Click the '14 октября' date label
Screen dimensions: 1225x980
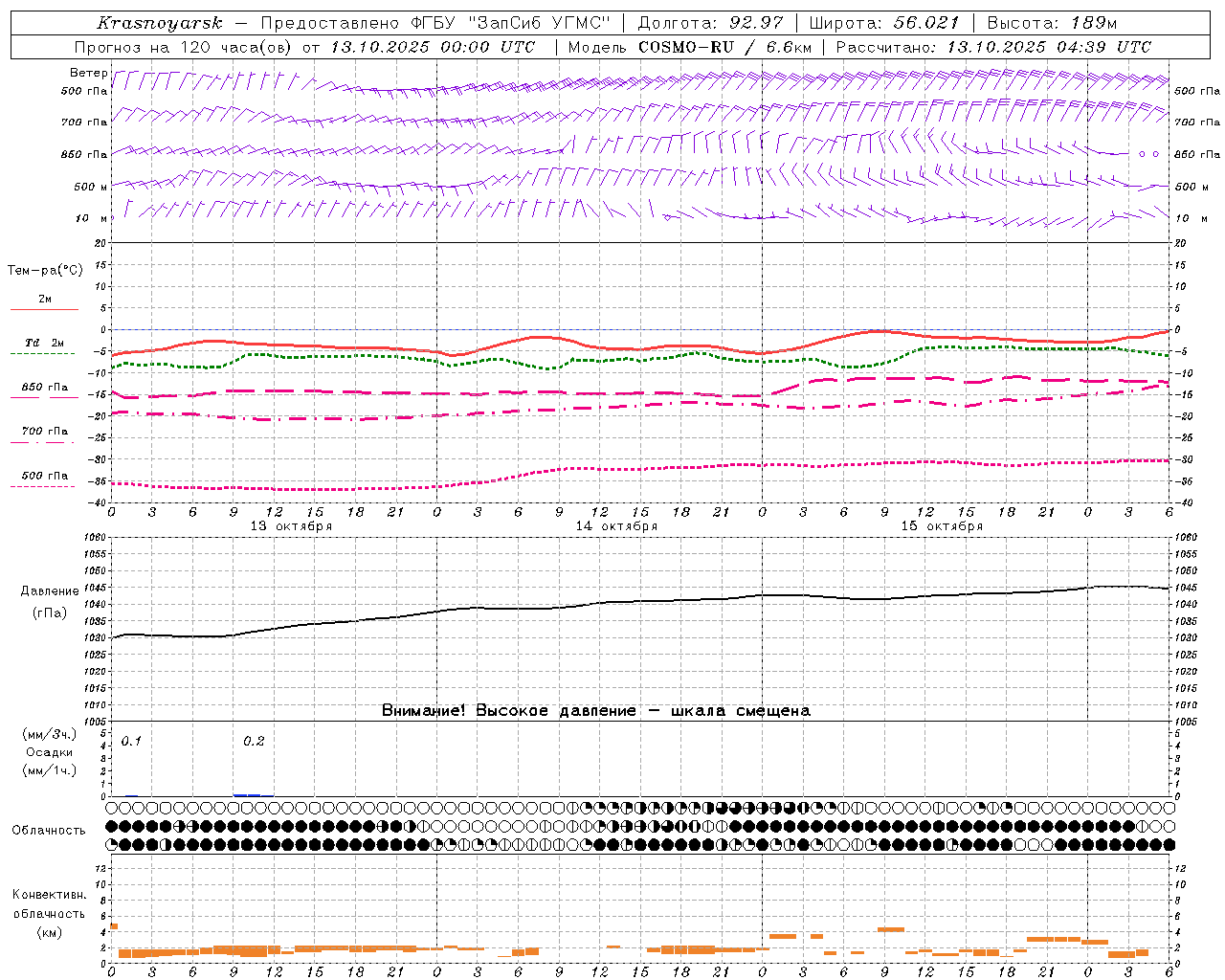(x=616, y=526)
